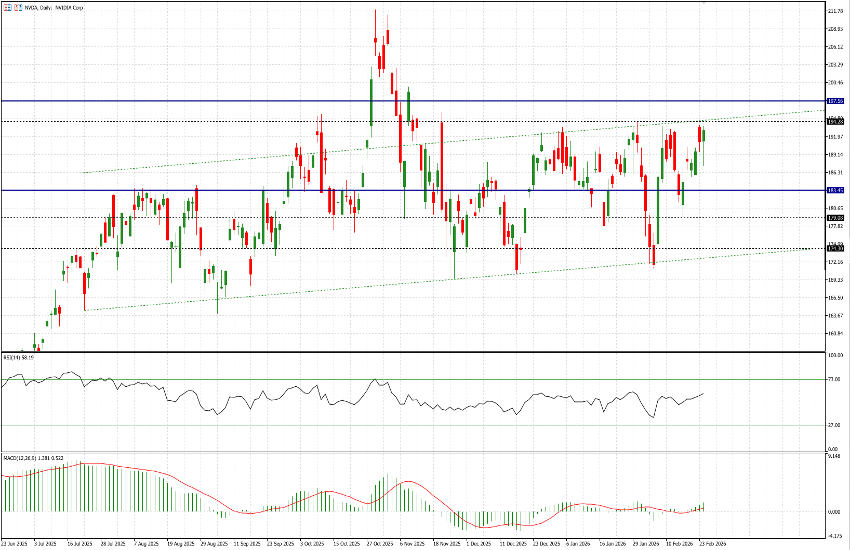Click the tallest green candle in late October
Viewport: 850px width, 550px height.
pyautogui.click(x=370, y=100)
